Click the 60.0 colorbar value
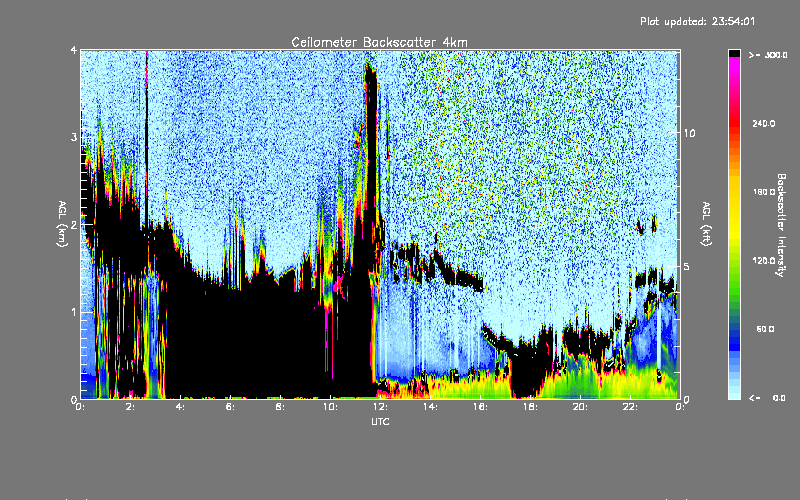The image size is (800, 500). (765, 329)
